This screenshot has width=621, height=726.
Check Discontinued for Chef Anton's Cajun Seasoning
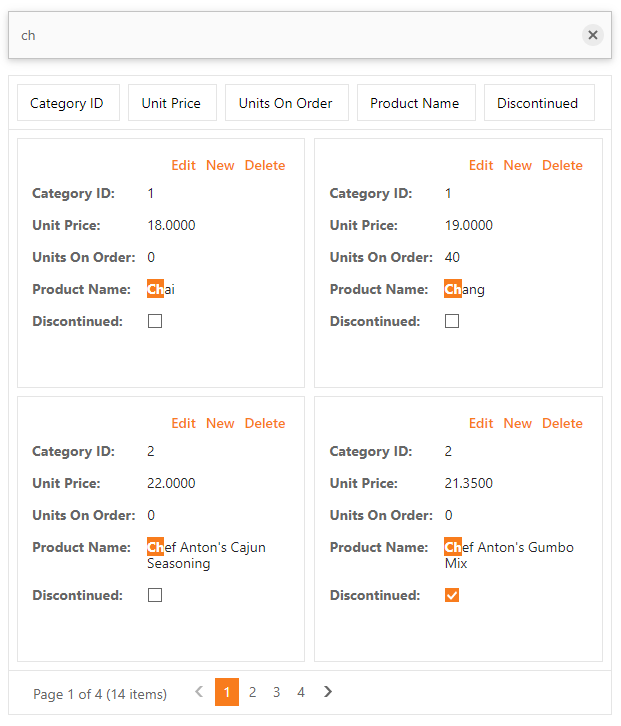(x=155, y=595)
